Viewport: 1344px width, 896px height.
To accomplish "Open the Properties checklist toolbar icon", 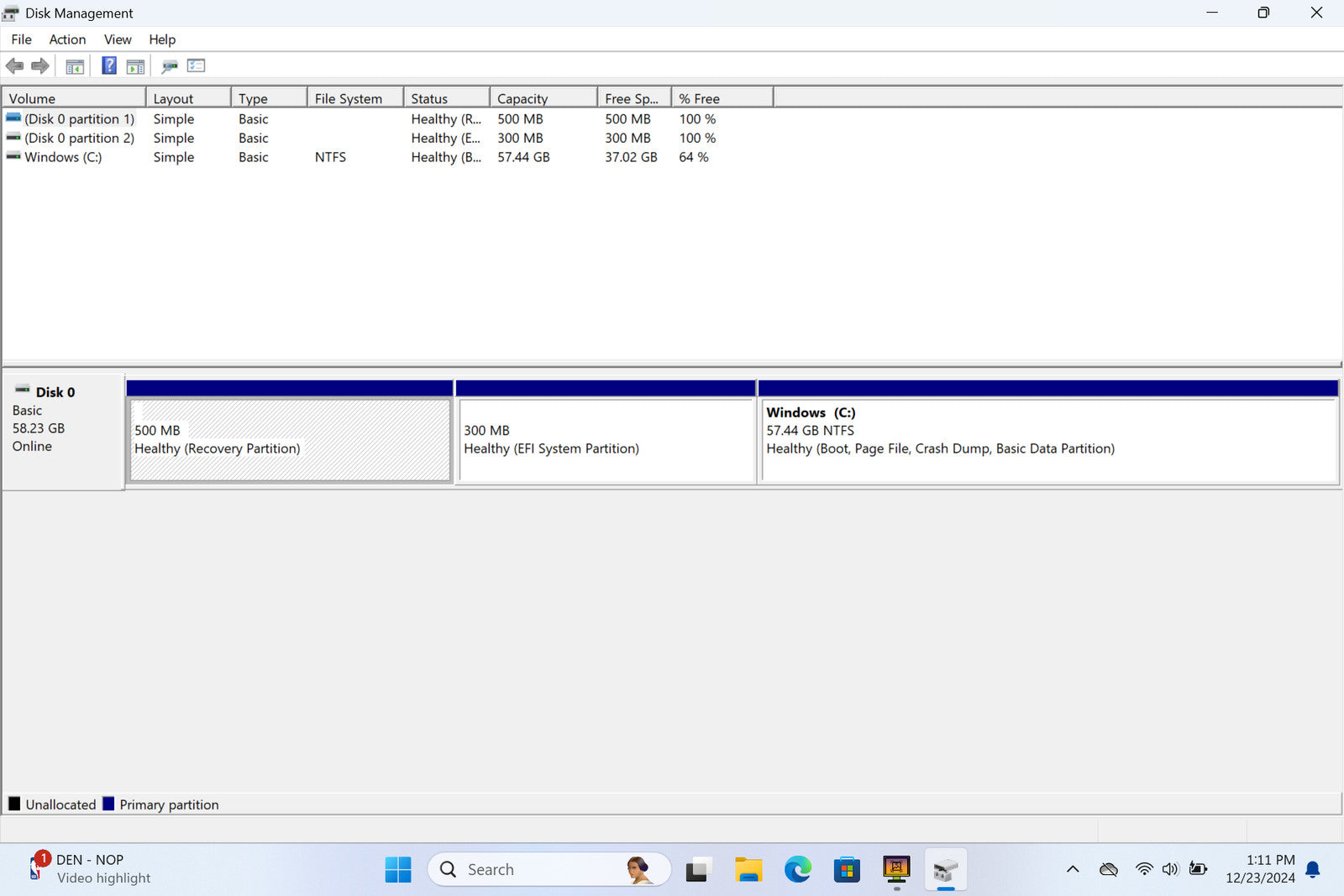I will pos(197,65).
